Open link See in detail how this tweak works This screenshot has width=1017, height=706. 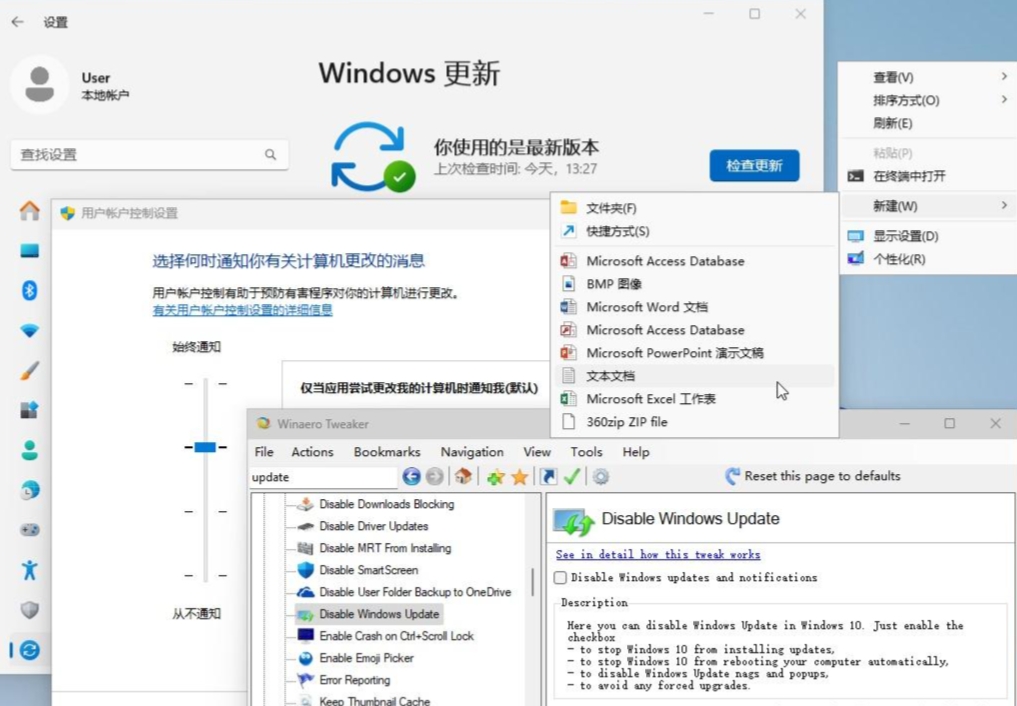tap(657, 554)
